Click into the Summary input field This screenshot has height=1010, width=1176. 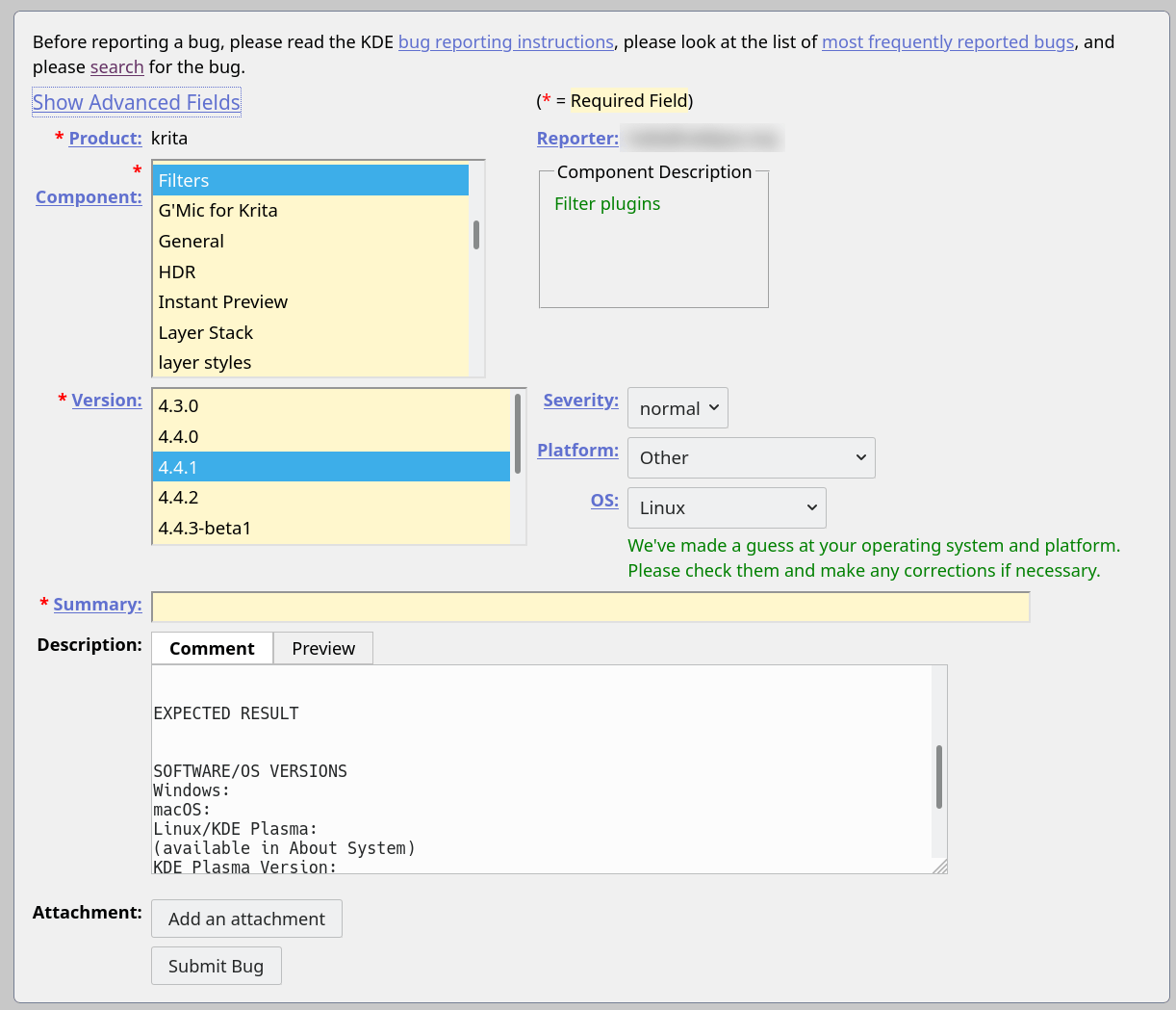point(590,608)
